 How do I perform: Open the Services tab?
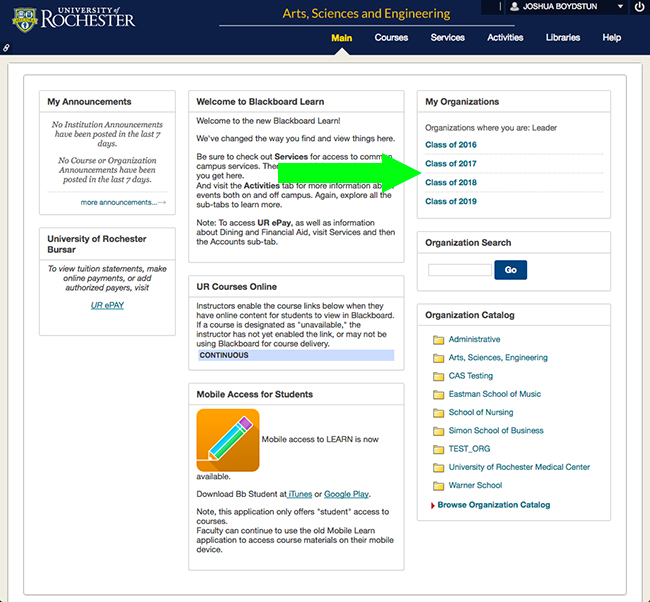point(448,37)
